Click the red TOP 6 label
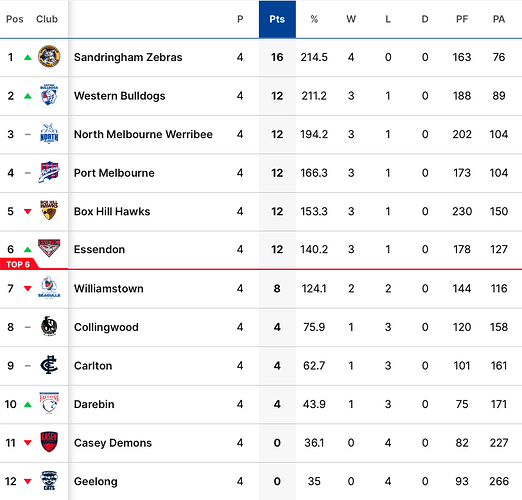 (19, 264)
